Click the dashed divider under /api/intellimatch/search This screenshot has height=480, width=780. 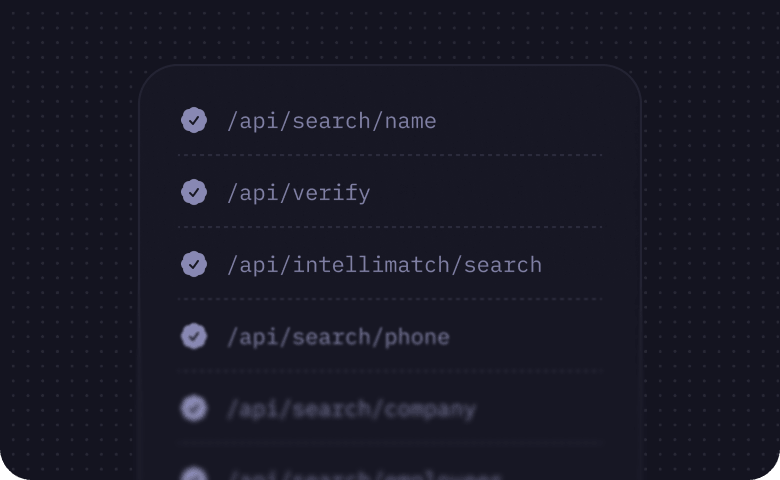pos(390,299)
